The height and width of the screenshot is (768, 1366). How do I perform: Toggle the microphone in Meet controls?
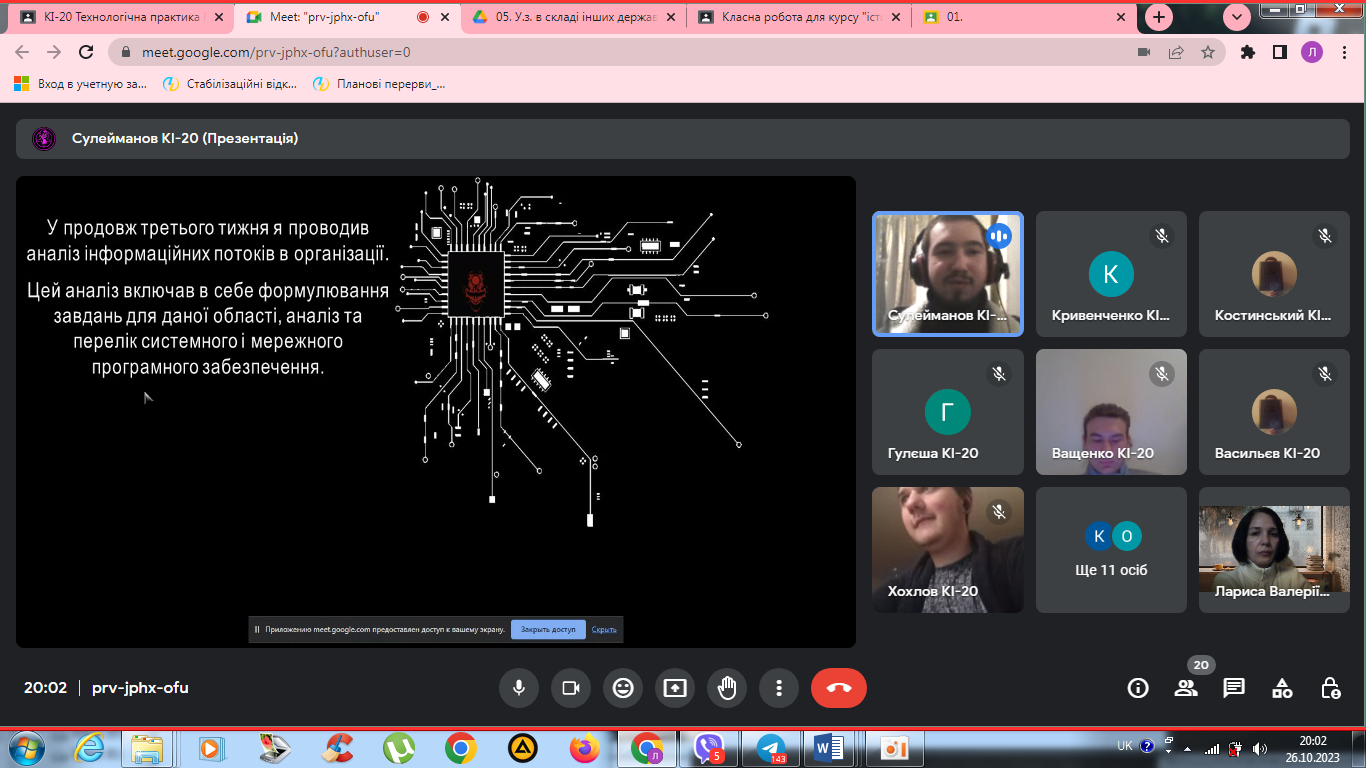click(519, 688)
